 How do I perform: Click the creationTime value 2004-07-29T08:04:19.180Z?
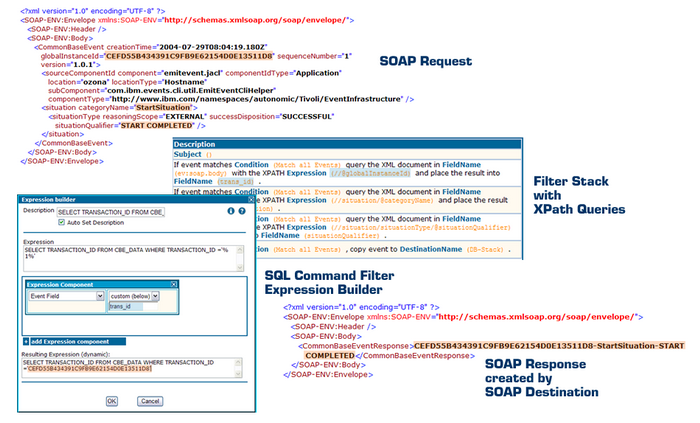coord(212,47)
